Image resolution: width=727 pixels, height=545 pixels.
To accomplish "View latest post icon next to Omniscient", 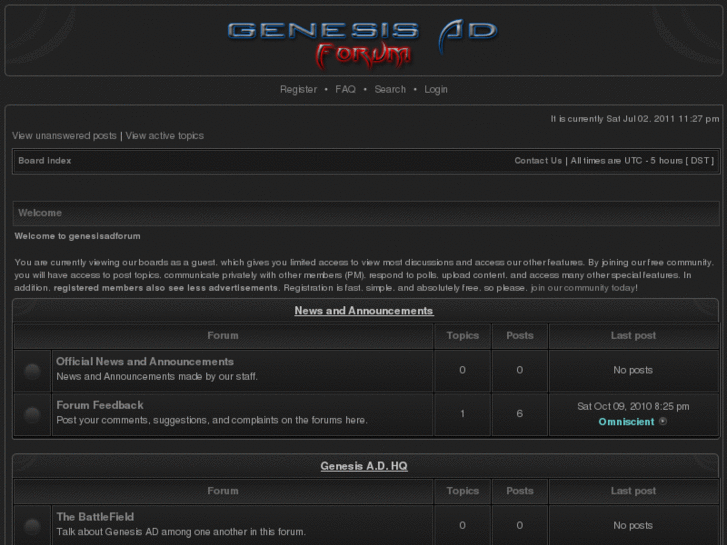I will 663,421.
